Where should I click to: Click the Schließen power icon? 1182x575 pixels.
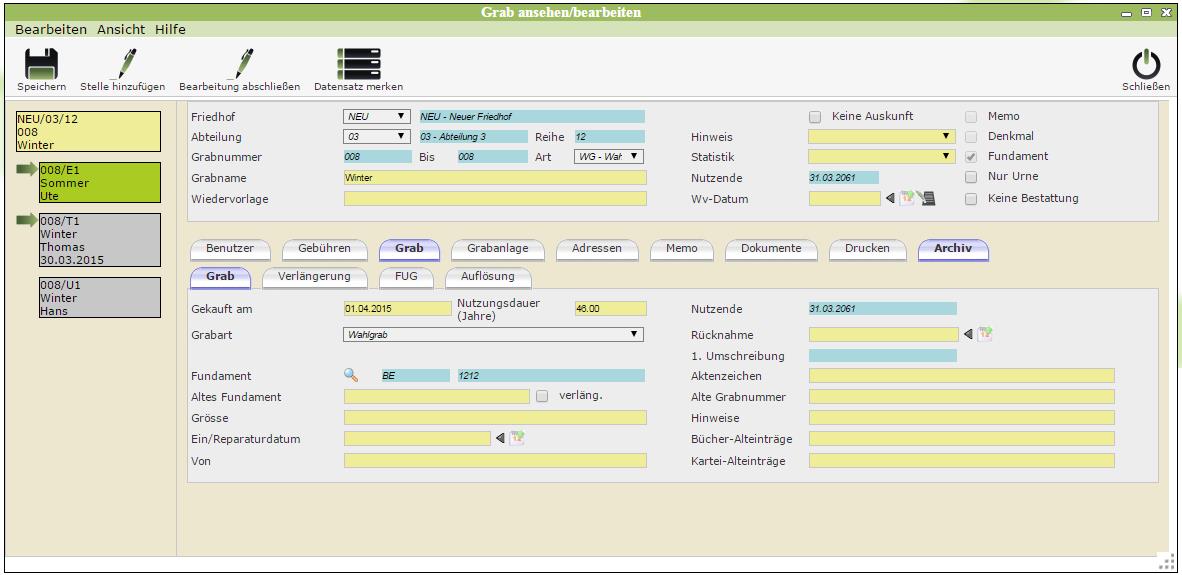pos(1146,65)
